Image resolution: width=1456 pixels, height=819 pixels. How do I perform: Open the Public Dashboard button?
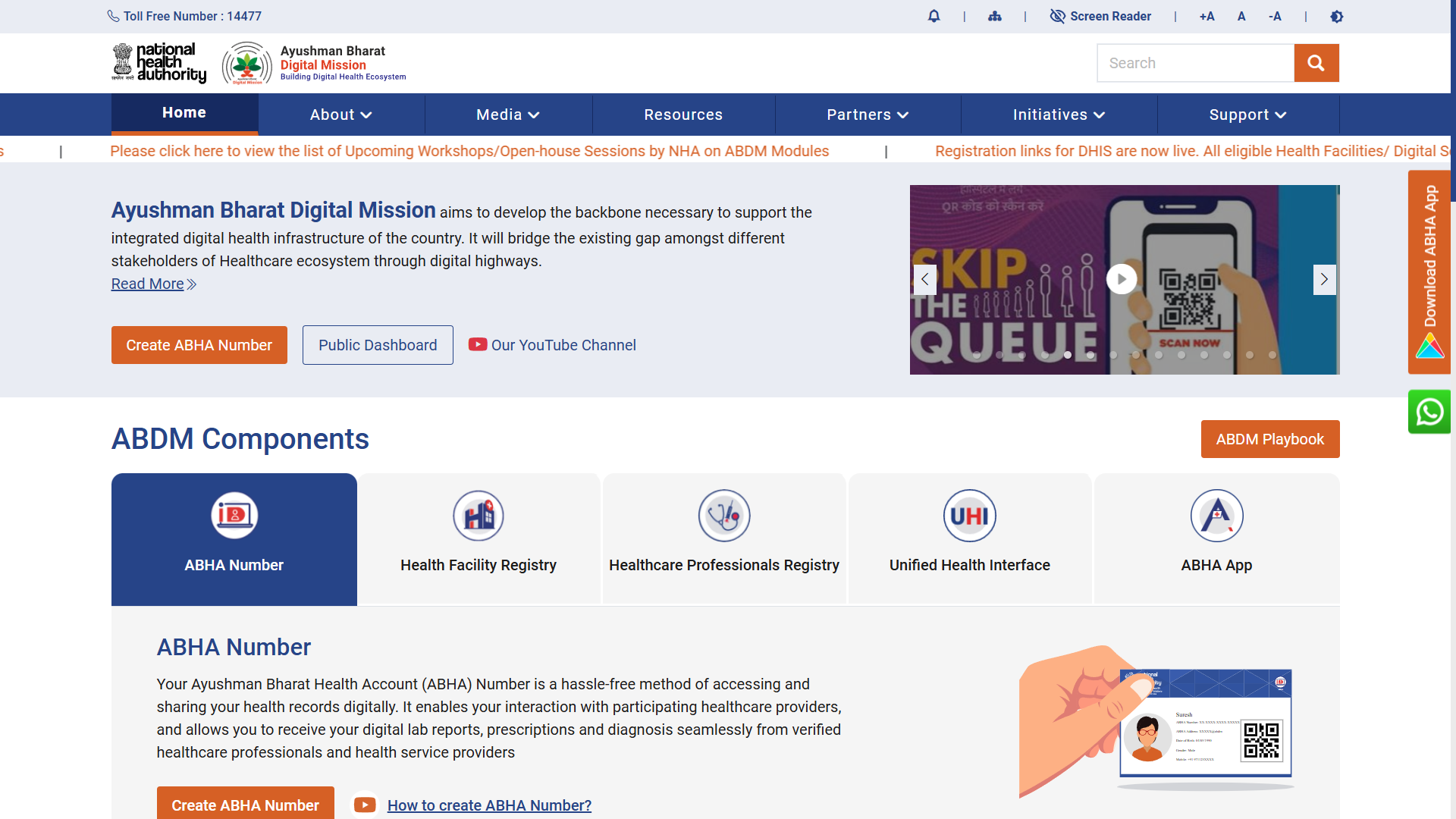378,345
